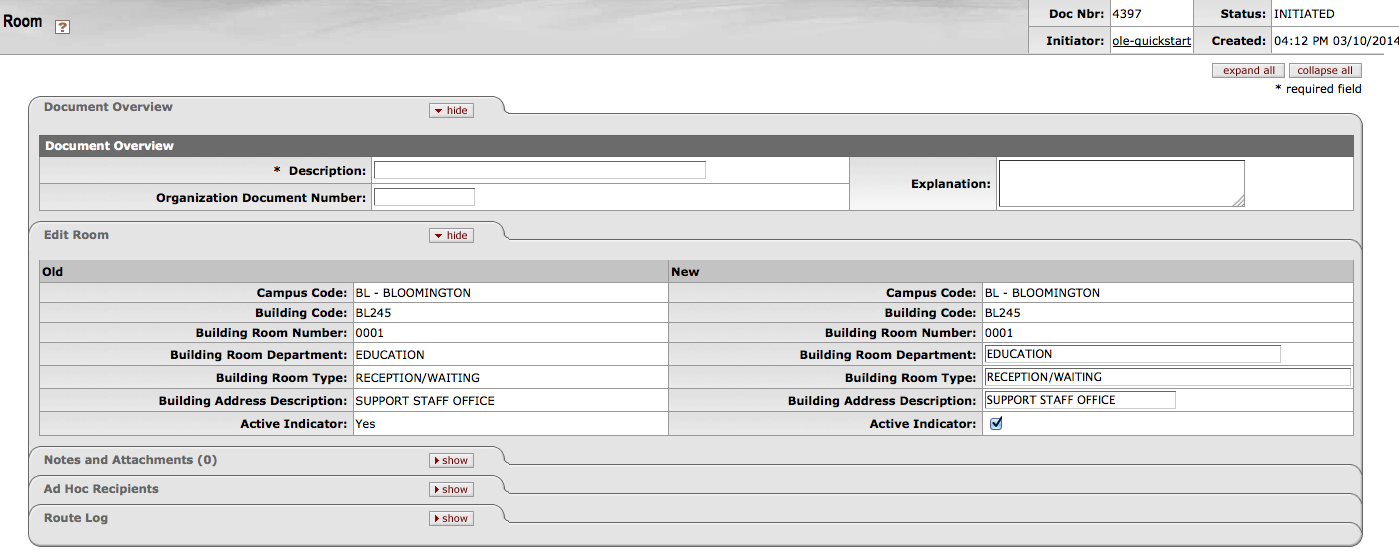The width and height of the screenshot is (1399, 552).
Task: Click the Doc Nbr value 4397
Action: pyautogui.click(x=1127, y=14)
